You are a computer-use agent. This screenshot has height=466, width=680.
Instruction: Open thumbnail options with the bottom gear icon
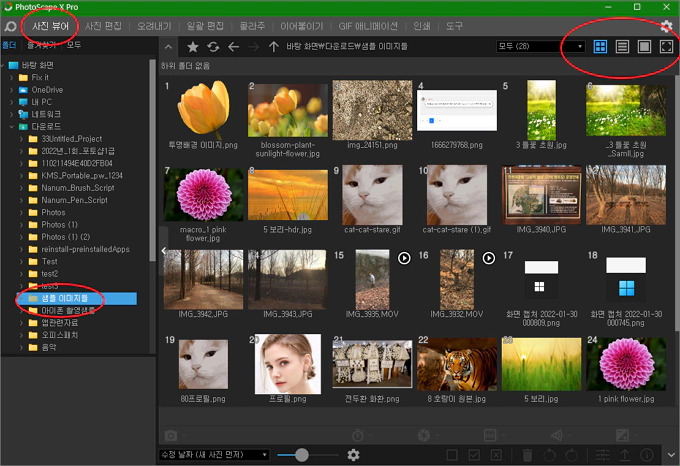(x=353, y=455)
